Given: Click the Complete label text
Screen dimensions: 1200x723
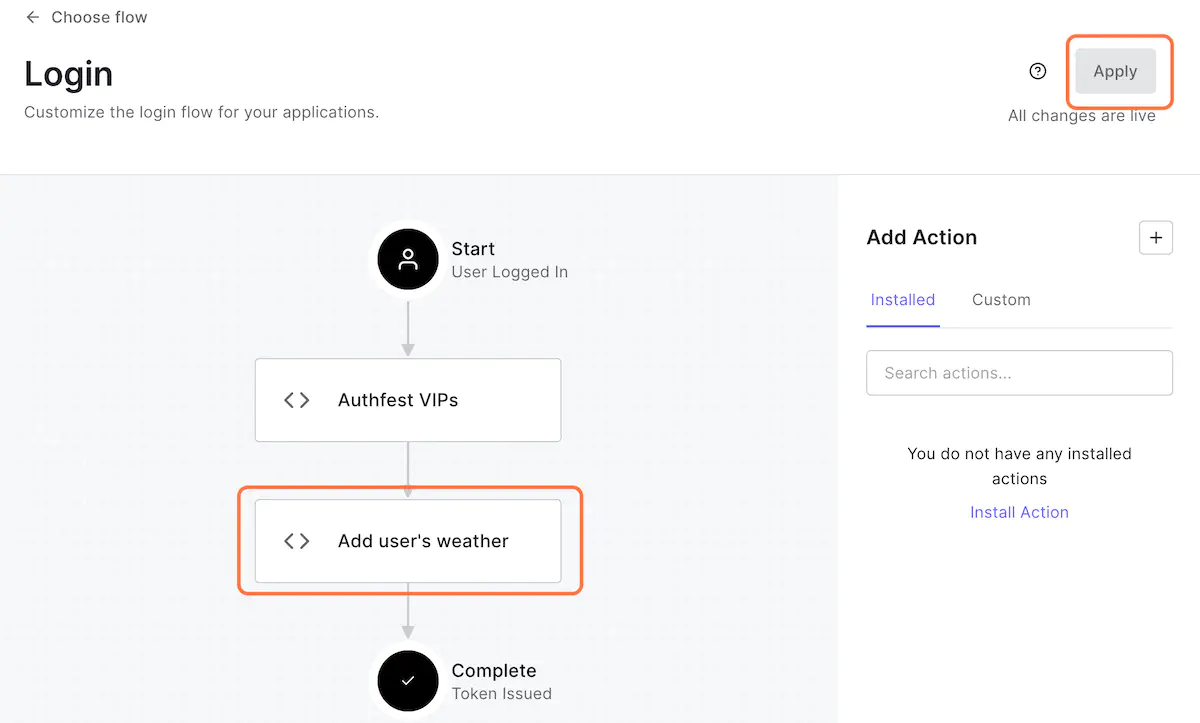Looking at the screenshot, I should (x=494, y=671).
